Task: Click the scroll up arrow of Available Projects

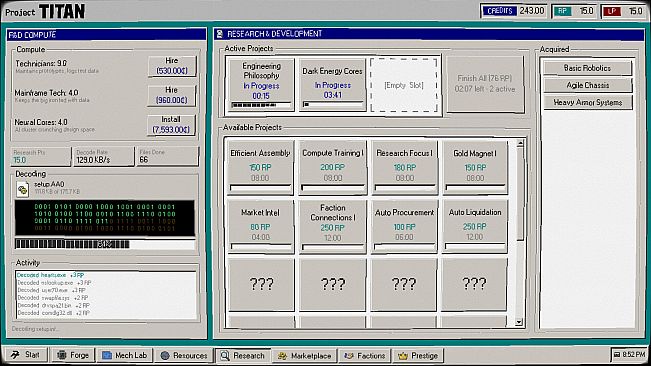Action: pyautogui.click(x=520, y=144)
